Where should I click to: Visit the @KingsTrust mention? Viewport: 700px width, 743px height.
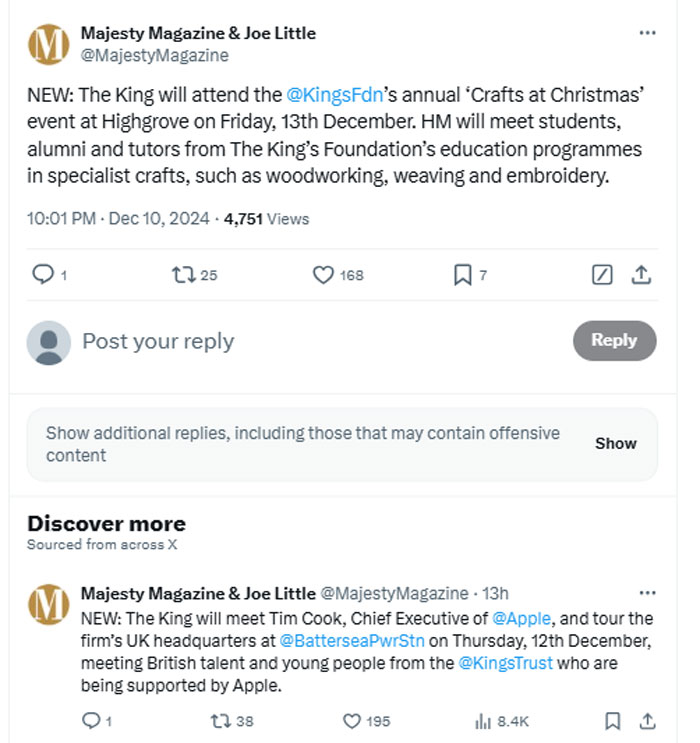click(x=505, y=663)
